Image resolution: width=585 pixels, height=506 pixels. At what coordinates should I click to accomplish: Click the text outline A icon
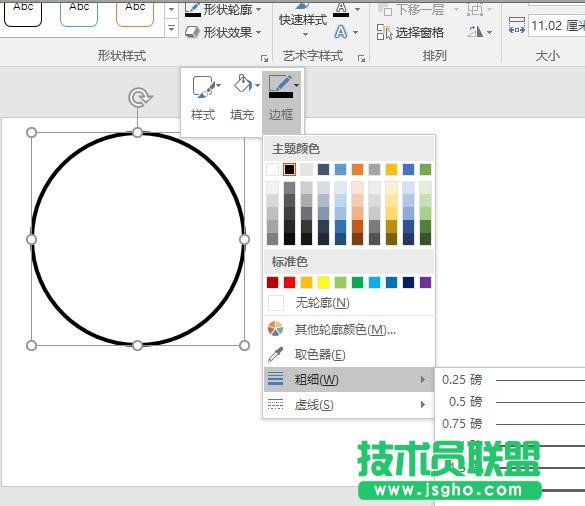[x=341, y=9]
